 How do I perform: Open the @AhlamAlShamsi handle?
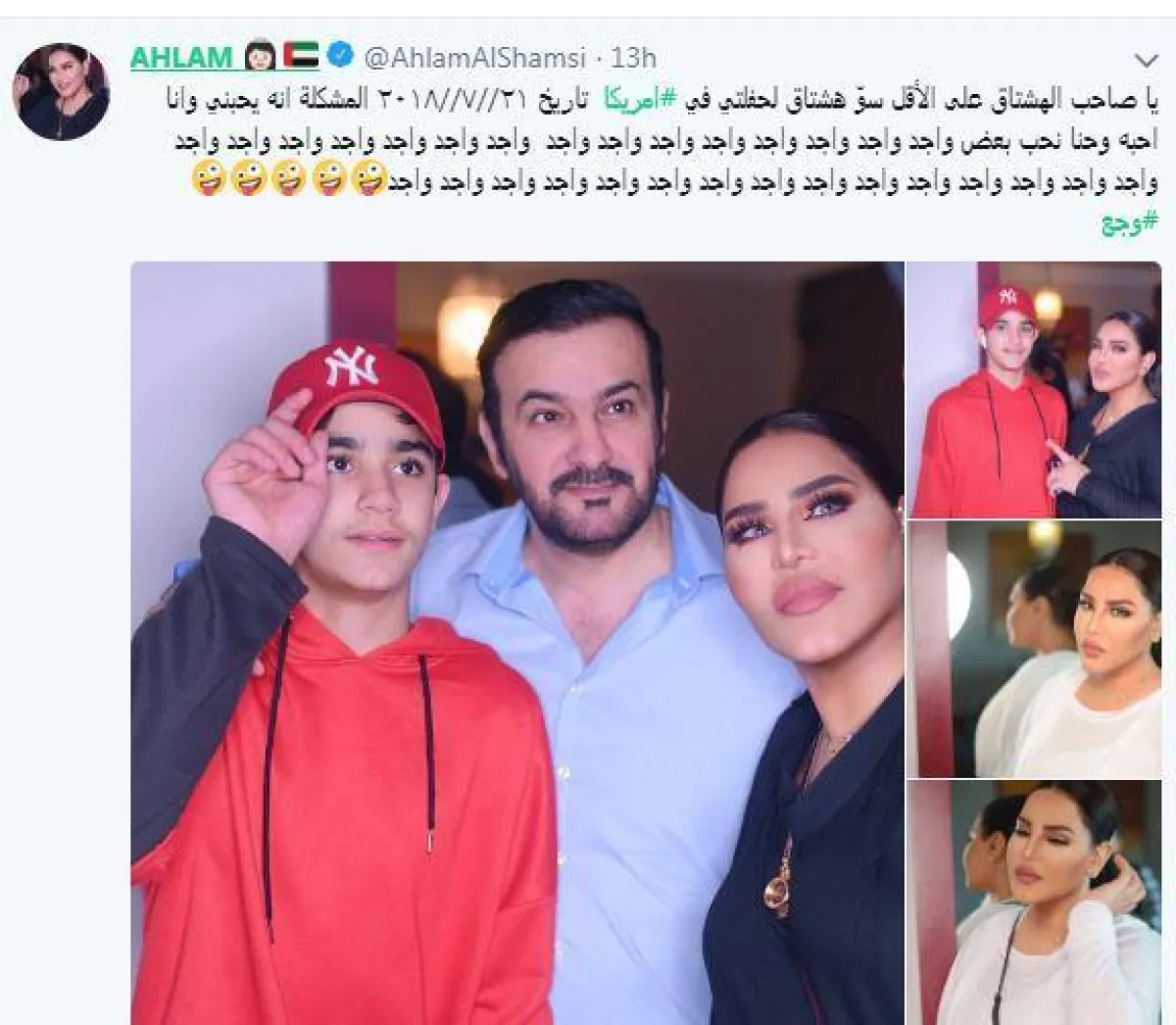[x=475, y=57]
